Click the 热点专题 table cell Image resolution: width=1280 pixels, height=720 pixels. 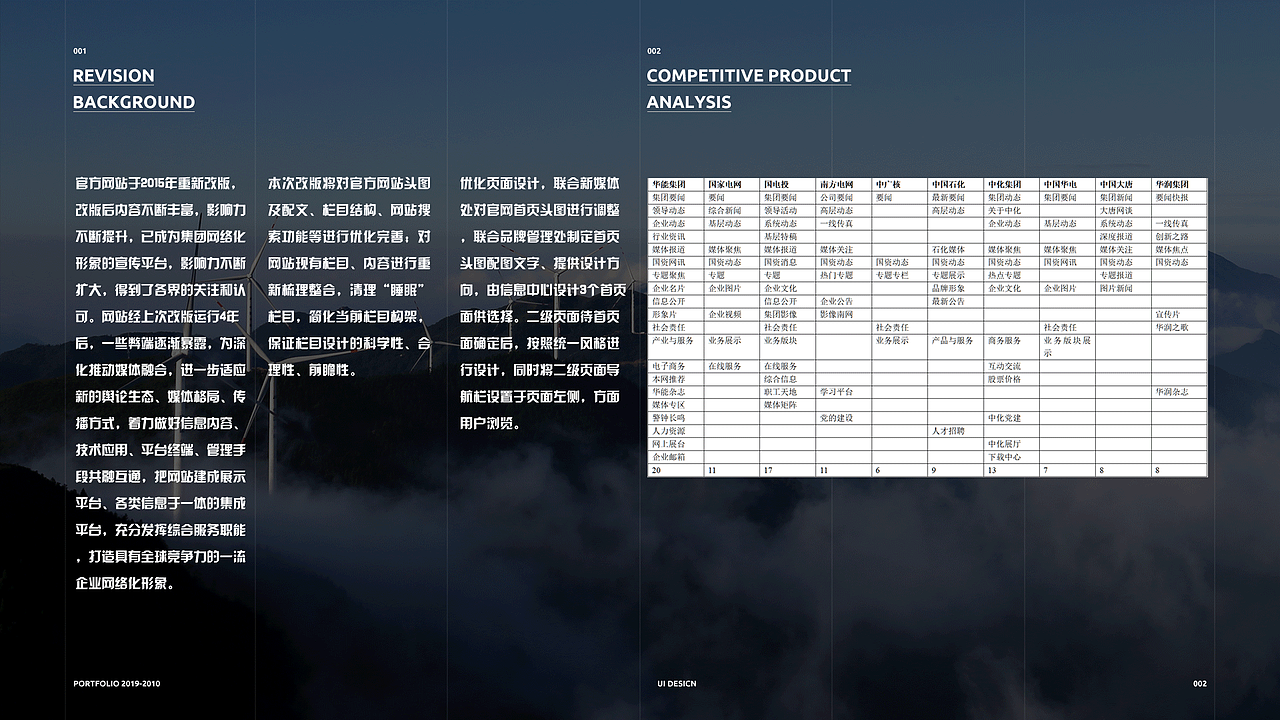pyautogui.click(x=1012, y=275)
